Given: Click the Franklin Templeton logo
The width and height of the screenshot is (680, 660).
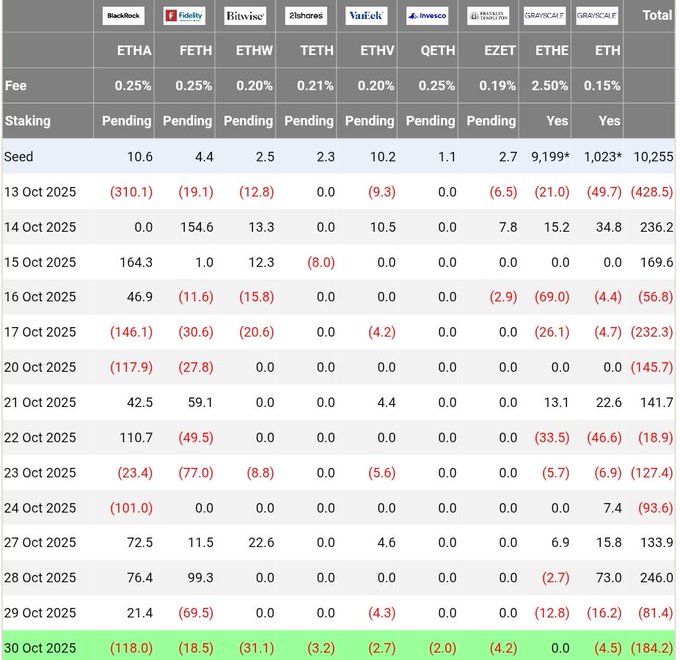Looking at the screenshot, I should click(x=488, y=16).
